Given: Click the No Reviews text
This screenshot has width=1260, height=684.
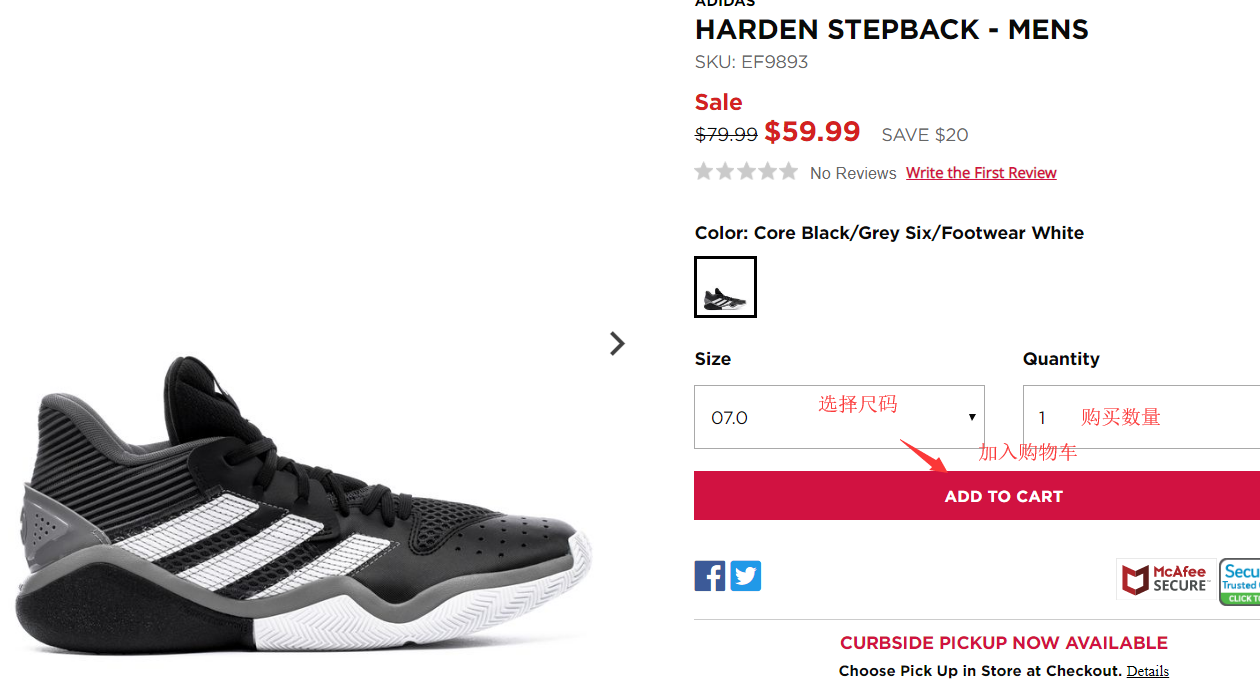Looking at the screenshot, I should (853, 173).
